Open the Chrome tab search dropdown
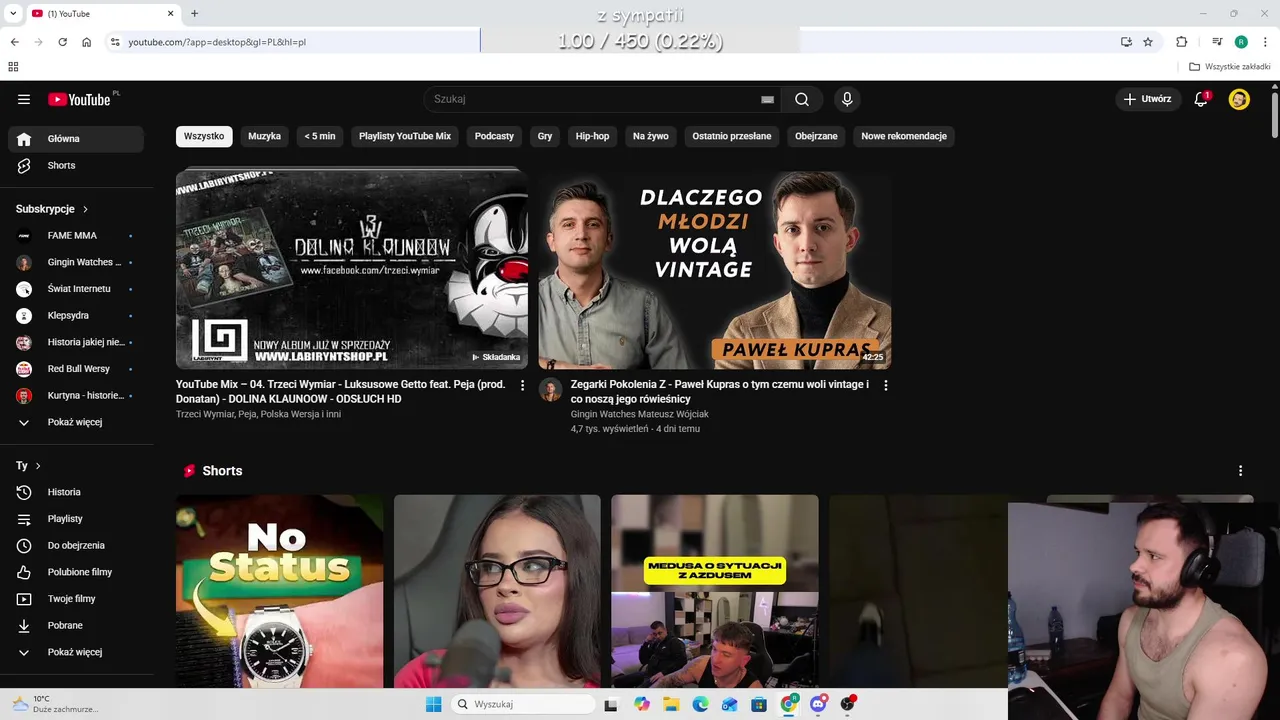This screenshot has height=720, width=1280. click(x=13, y=13)
